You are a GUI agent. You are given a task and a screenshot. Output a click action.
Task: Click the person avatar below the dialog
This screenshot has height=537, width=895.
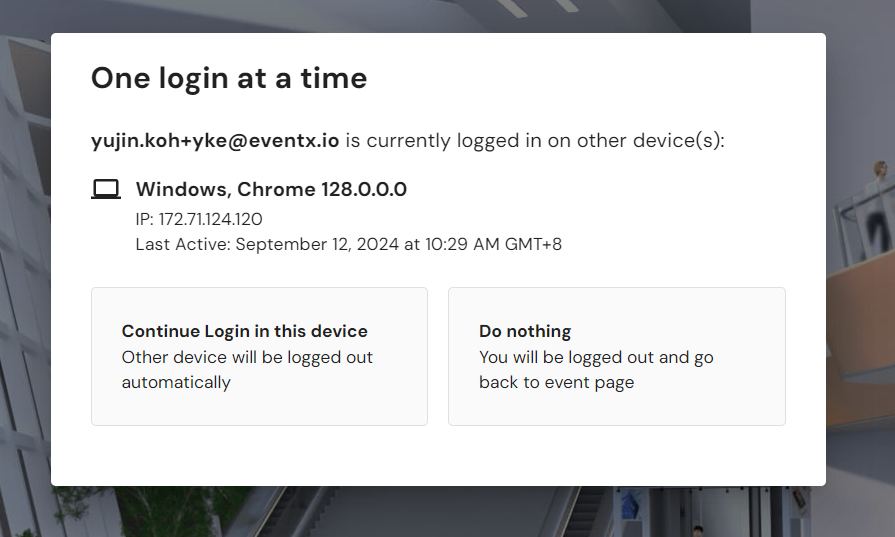point(697,530)
